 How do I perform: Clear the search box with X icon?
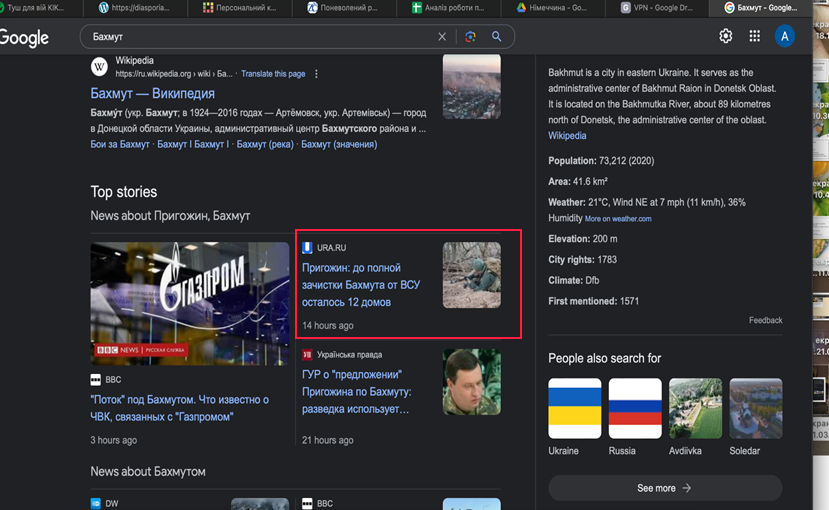coord(442,37)
